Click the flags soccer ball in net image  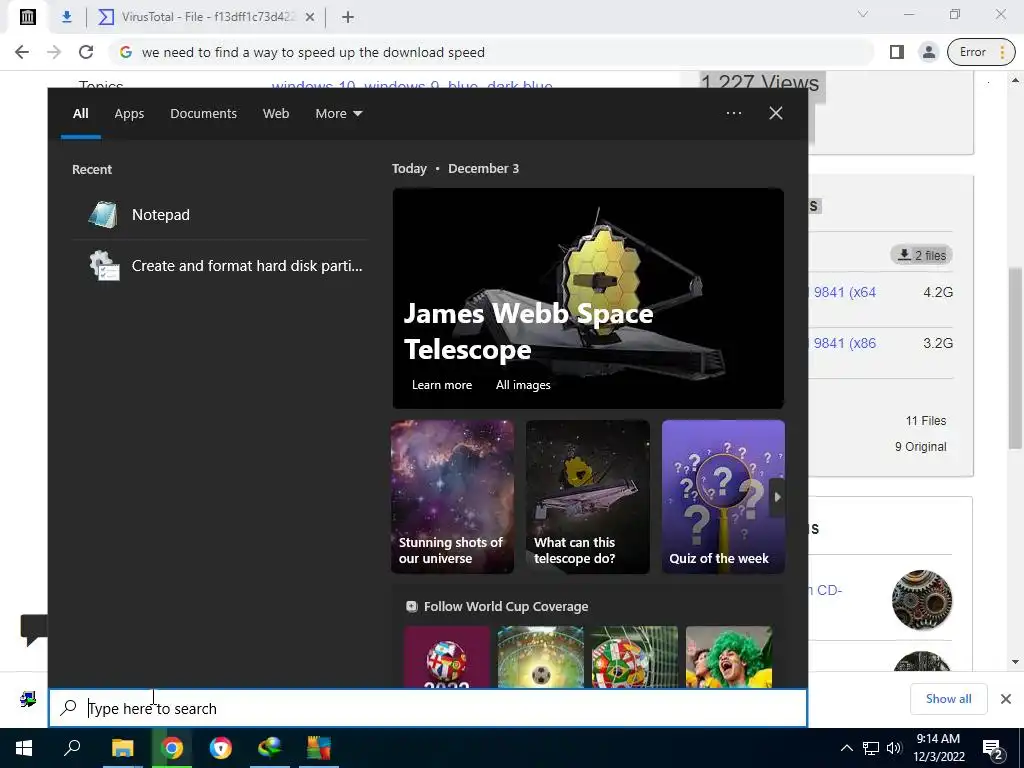(633, 657)
